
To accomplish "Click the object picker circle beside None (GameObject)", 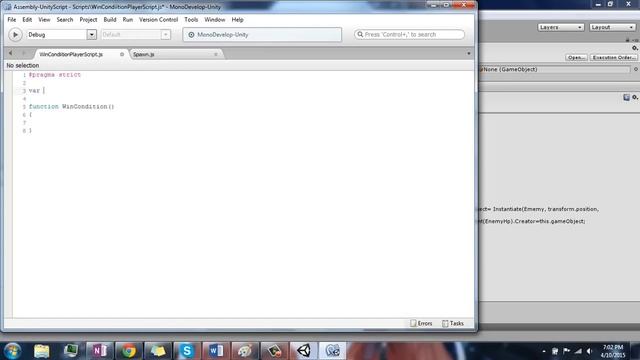I will 636,69.
